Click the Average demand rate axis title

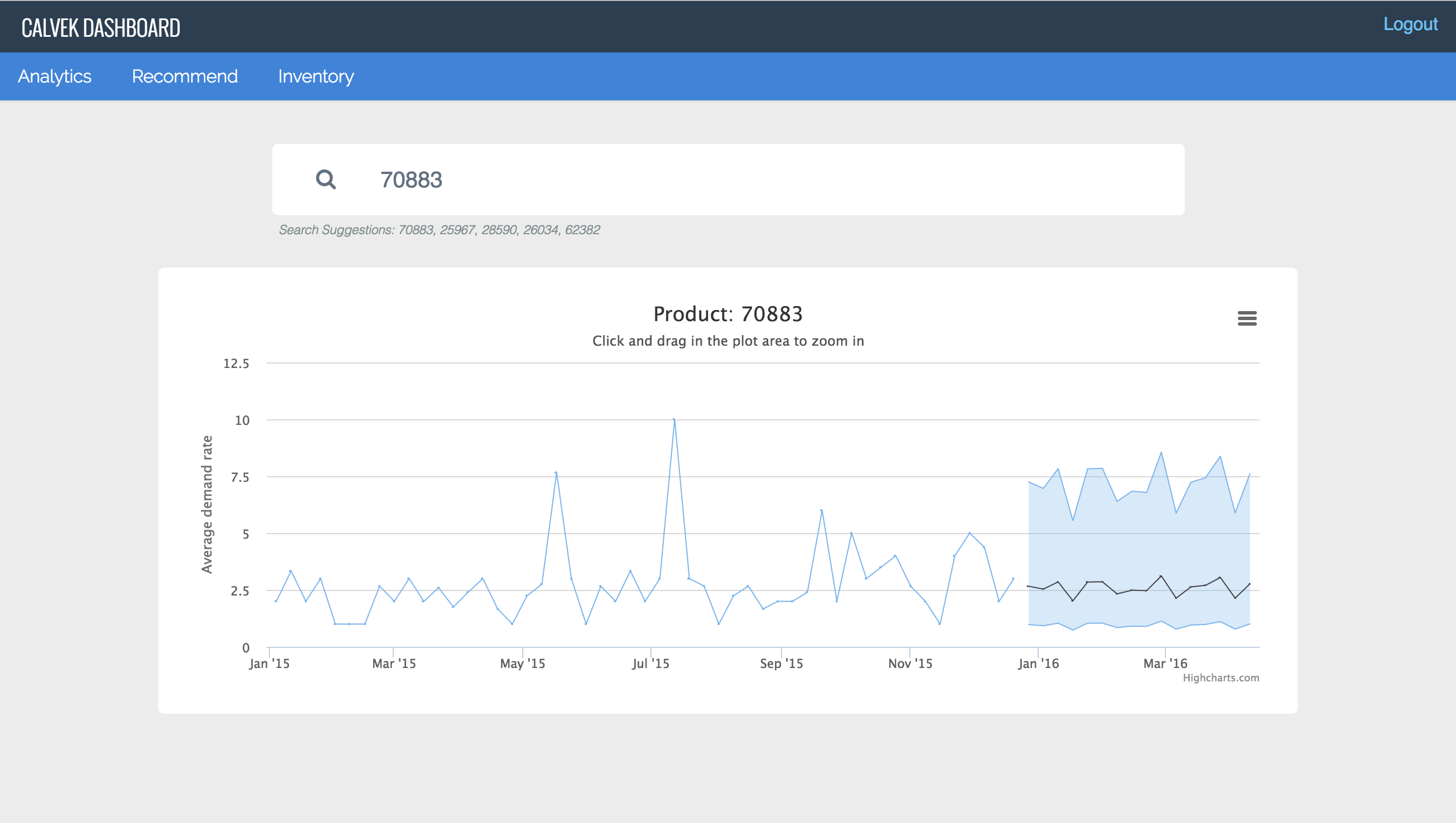click(x=207, y=504)
